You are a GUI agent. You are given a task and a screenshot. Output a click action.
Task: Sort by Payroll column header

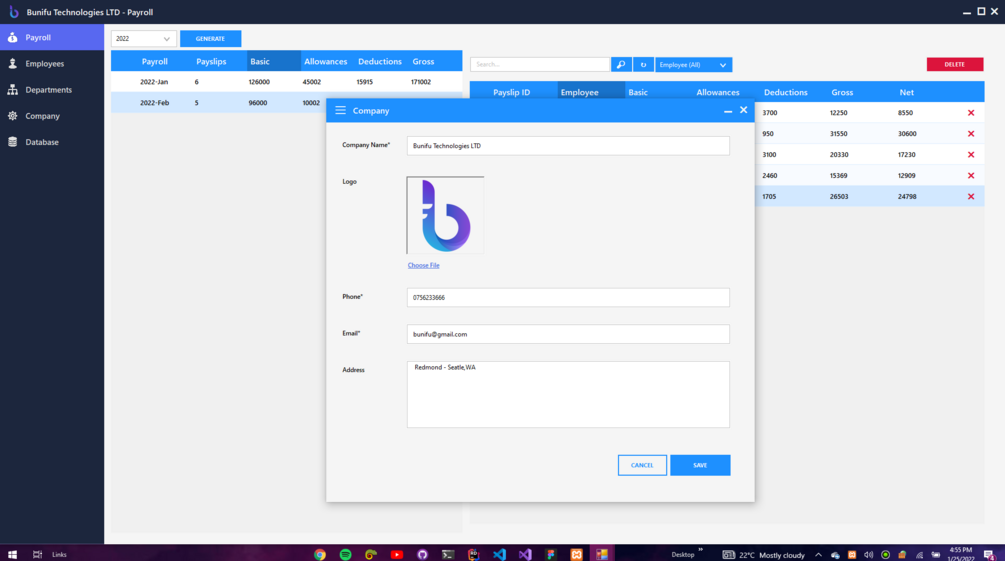(x=154, y=62)
